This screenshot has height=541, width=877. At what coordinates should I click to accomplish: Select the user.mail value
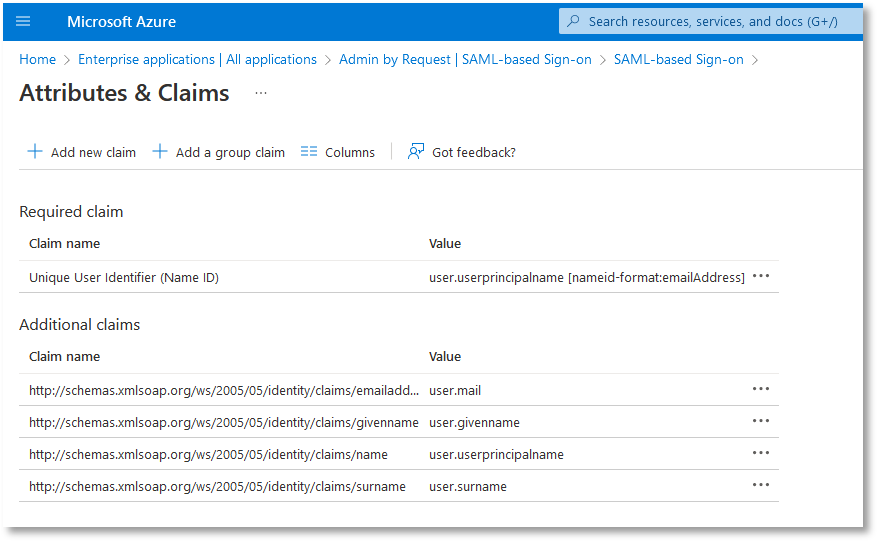(455, 391)
